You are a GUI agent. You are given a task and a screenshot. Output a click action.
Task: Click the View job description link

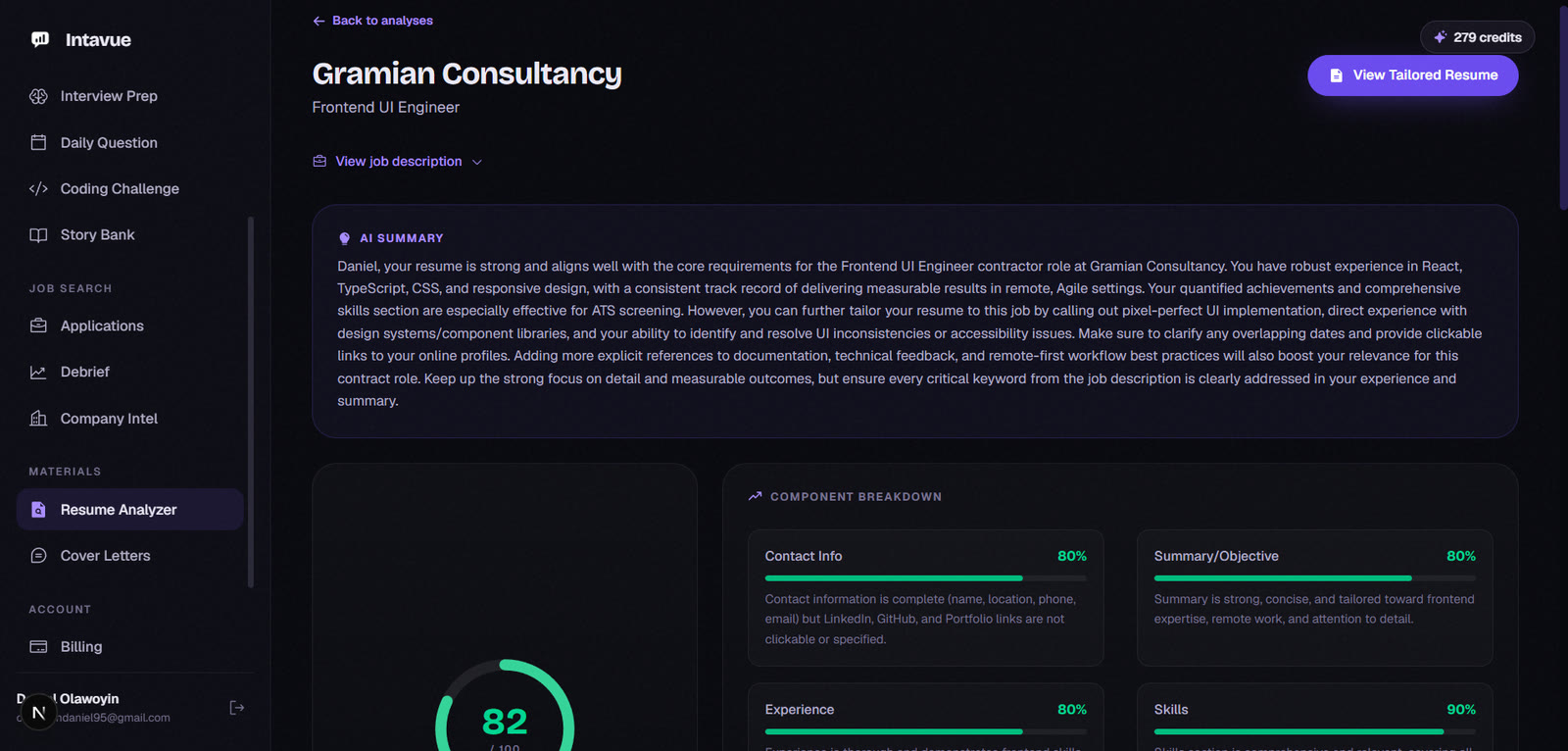click(x=398, y=162)
